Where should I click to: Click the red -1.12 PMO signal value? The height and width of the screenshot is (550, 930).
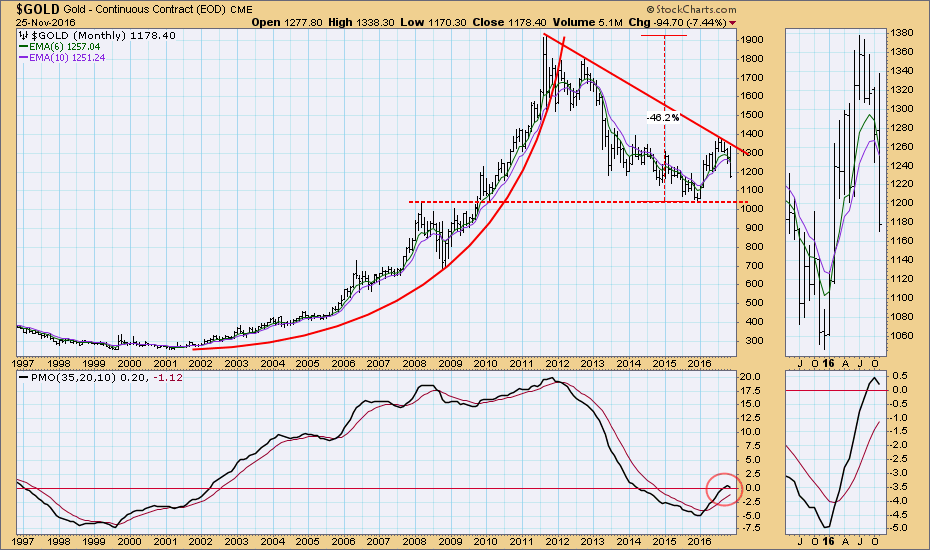[x=167, y=377]
